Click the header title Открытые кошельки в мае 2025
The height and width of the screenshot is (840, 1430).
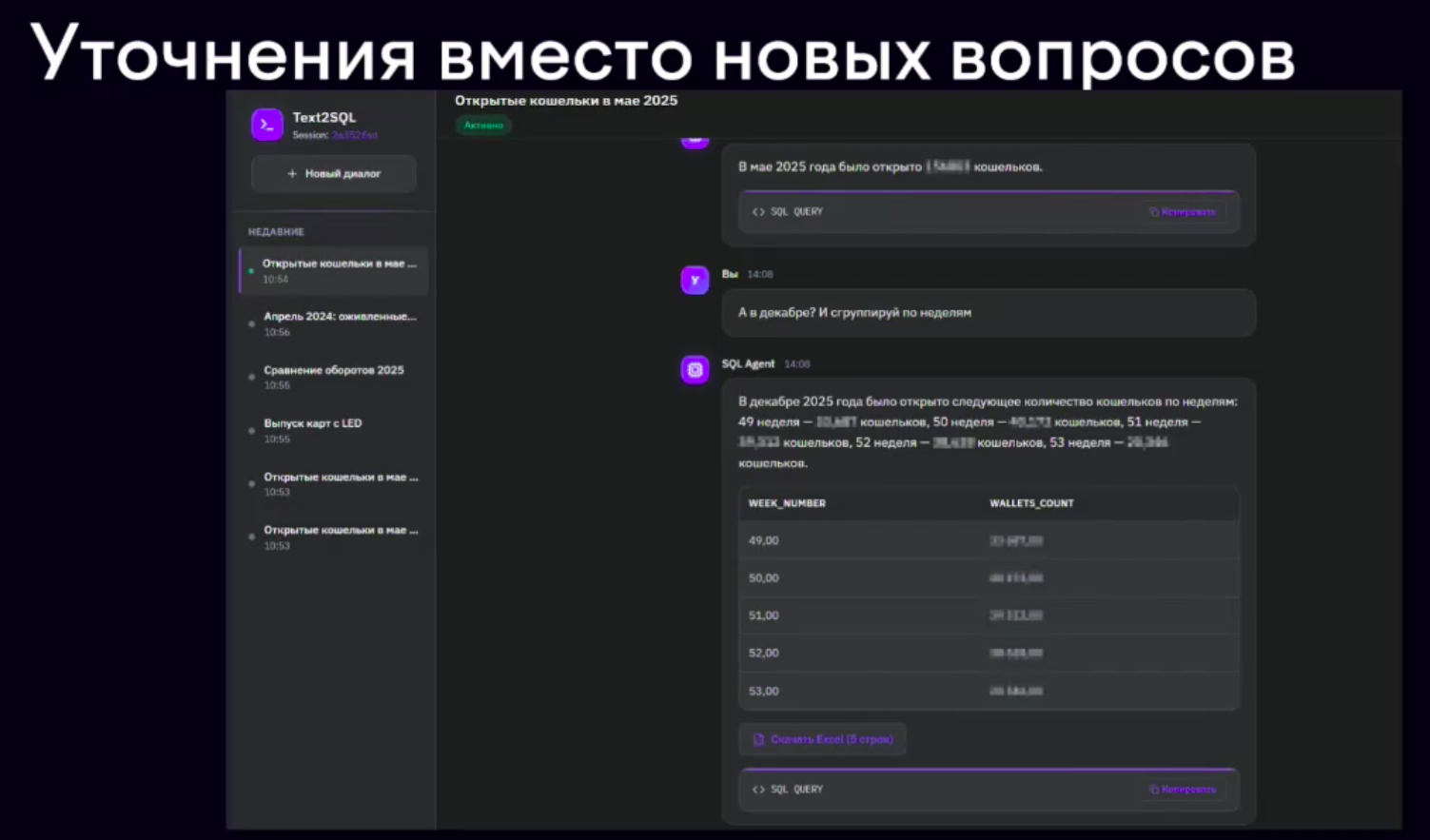pos(566,101)
